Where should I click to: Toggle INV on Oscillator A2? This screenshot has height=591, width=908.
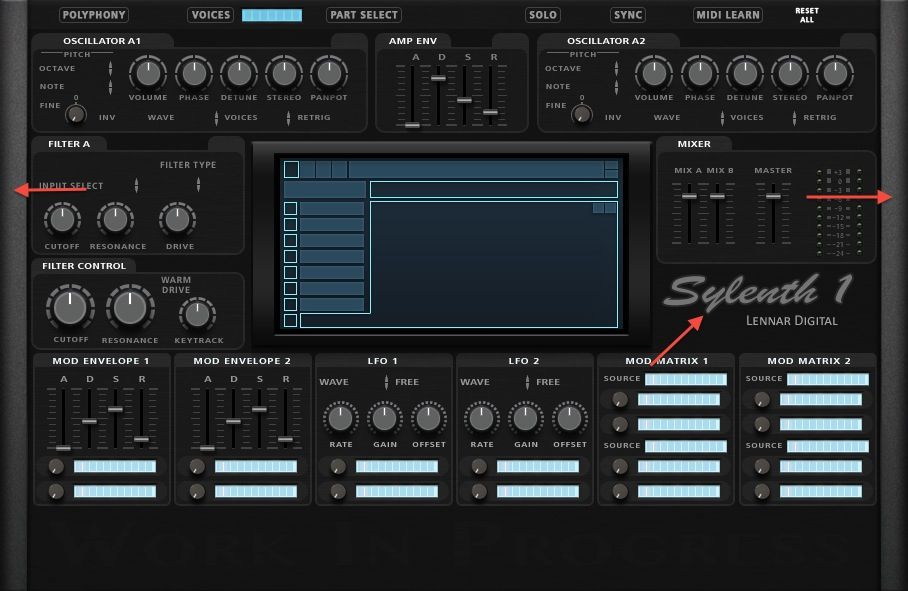click(x=613, y=118)
